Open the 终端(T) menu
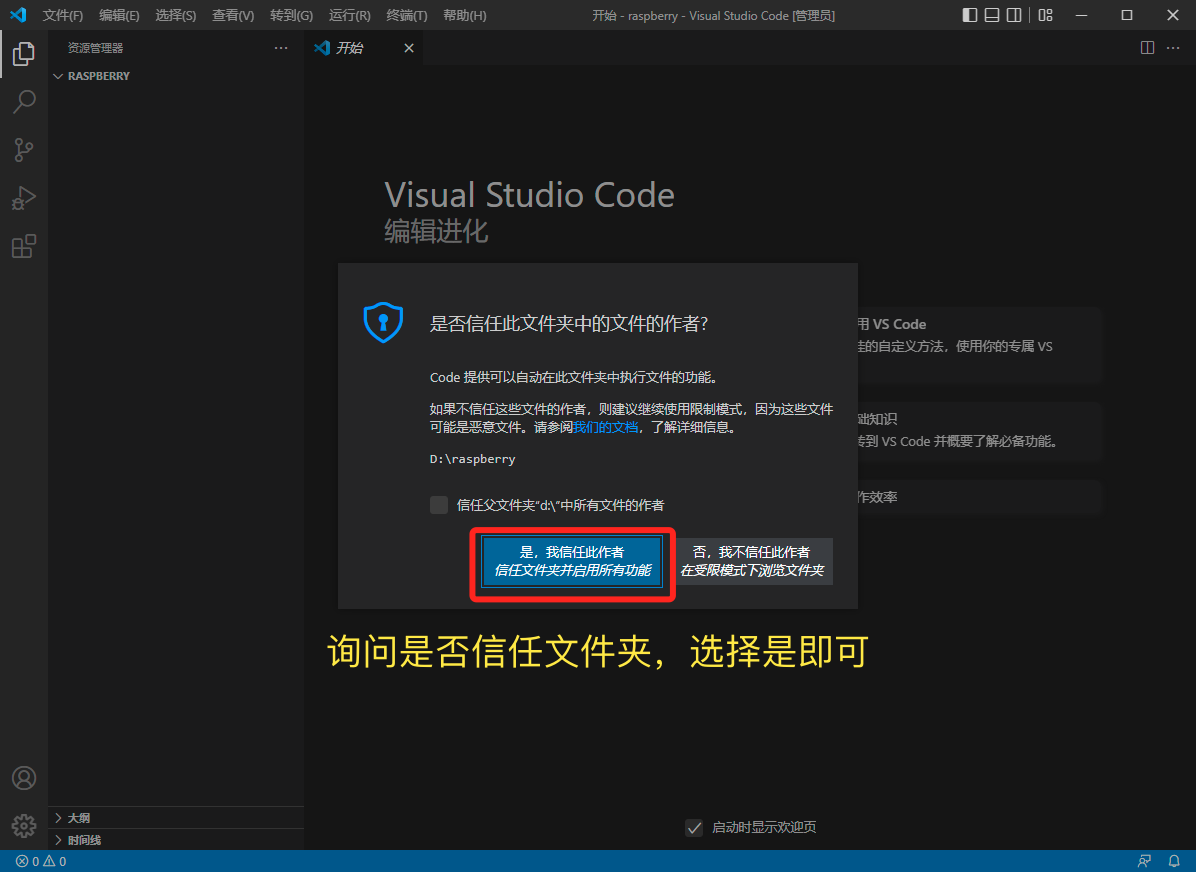 click(x=407, y=15)
